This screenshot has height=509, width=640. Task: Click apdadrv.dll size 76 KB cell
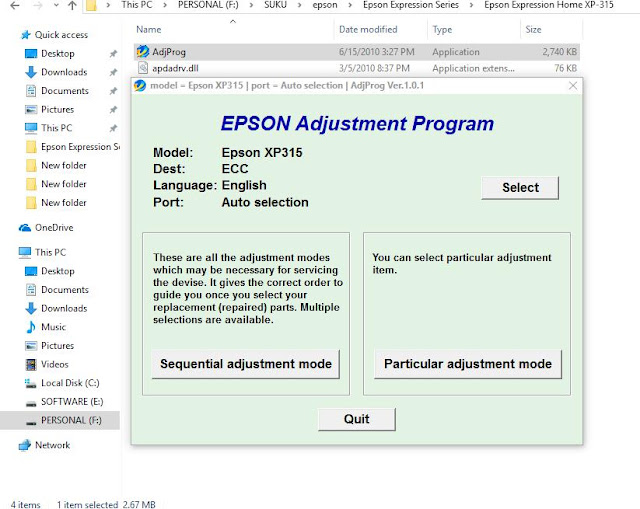click(565, 68)
